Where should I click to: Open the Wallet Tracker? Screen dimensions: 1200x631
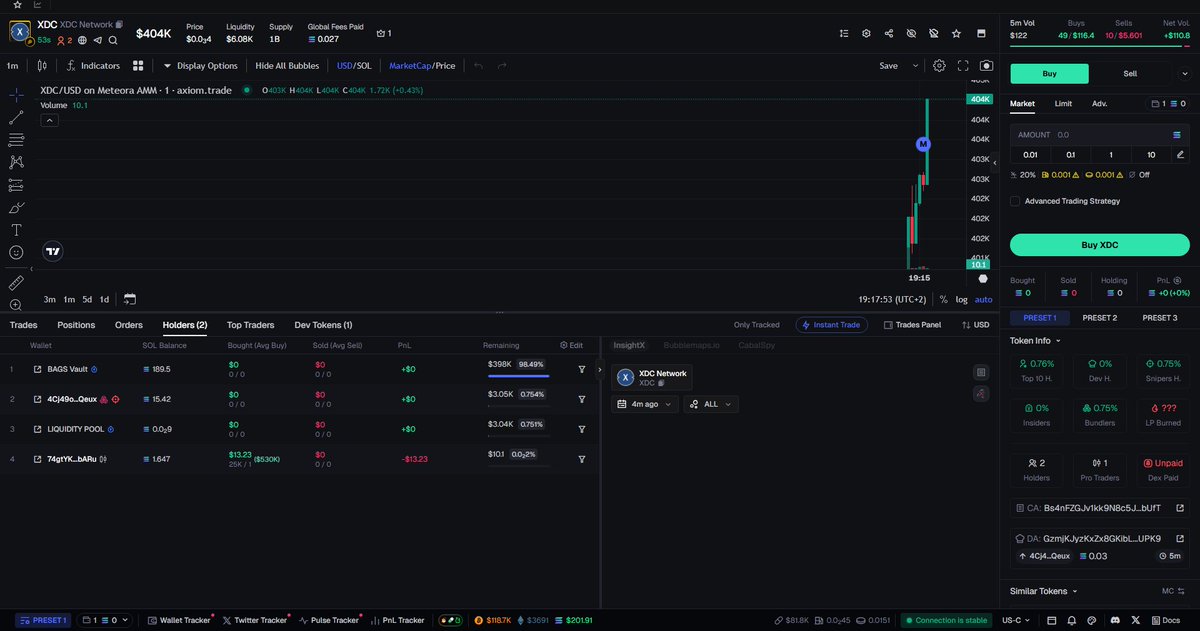(x=178, y=620)
